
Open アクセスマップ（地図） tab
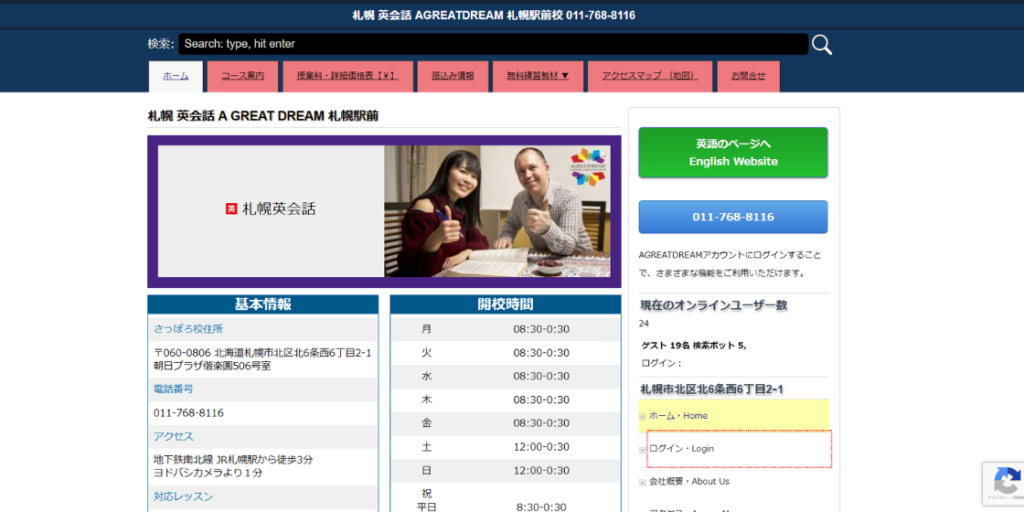650,76
